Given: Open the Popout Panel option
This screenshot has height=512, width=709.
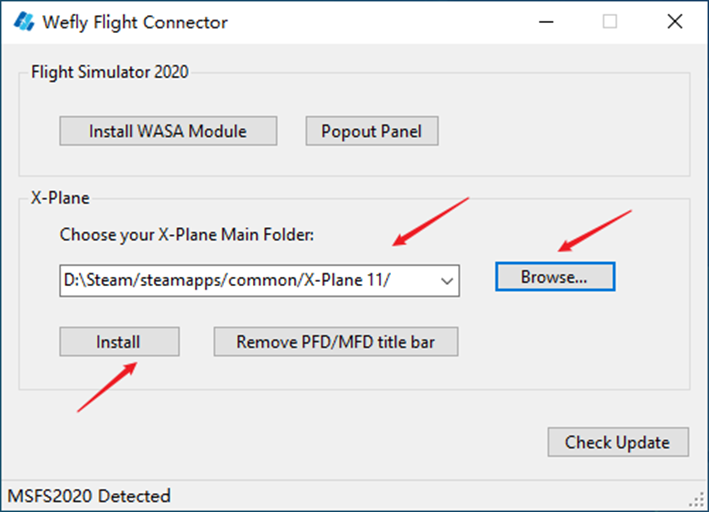Looking at the screenshot, I should click(372, 131).
